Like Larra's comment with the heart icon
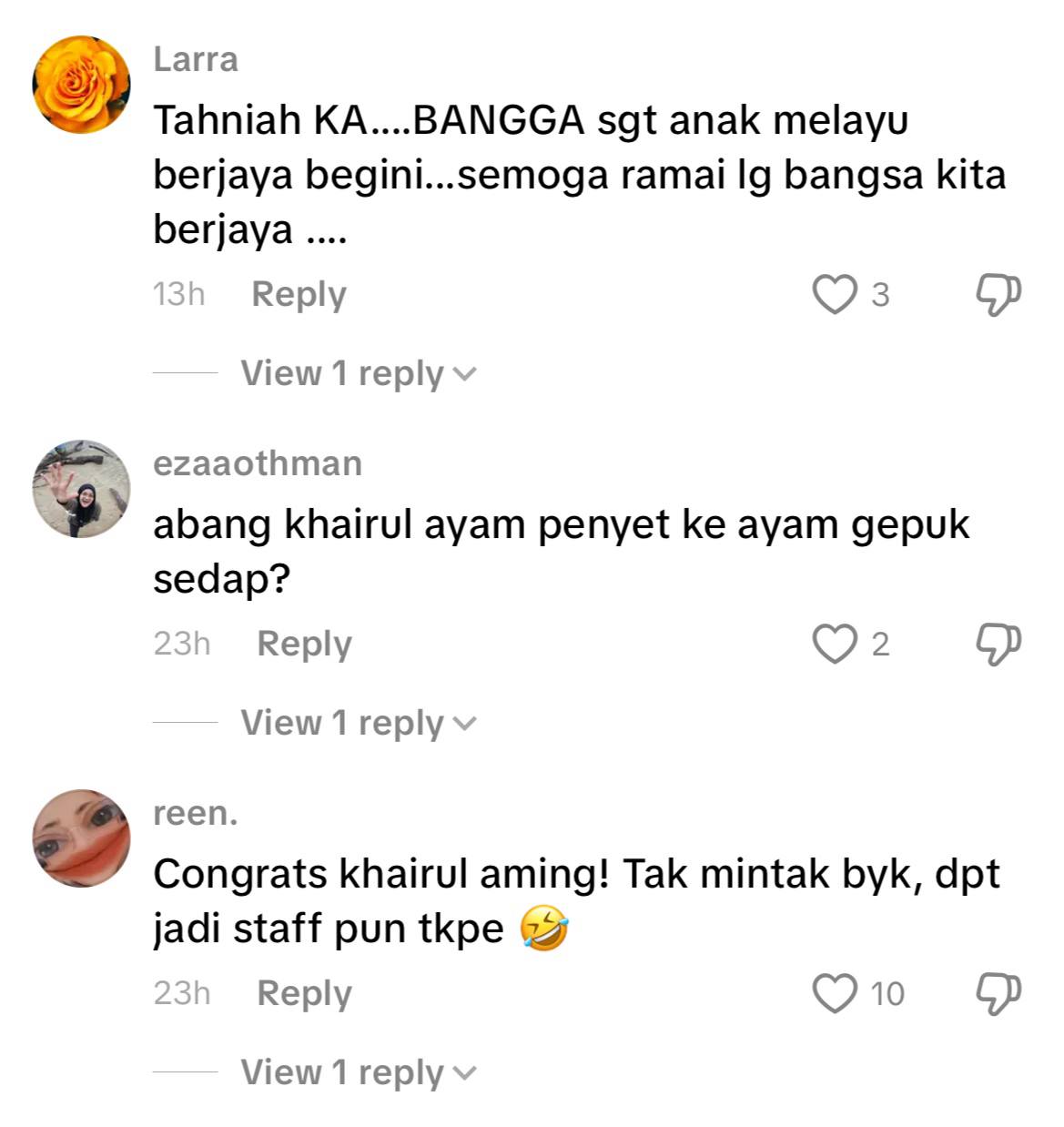The image size is (1064, 1127). 834,295
